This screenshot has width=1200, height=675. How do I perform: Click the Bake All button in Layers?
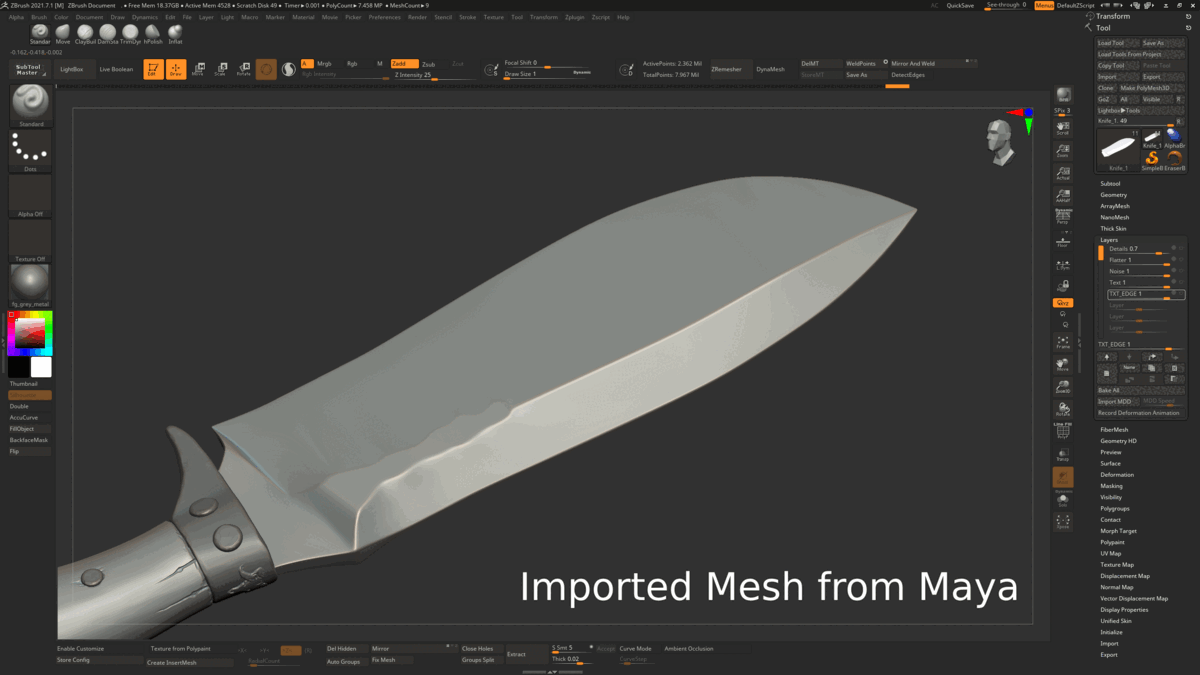pyautogui.click(x=1110, y=390)
